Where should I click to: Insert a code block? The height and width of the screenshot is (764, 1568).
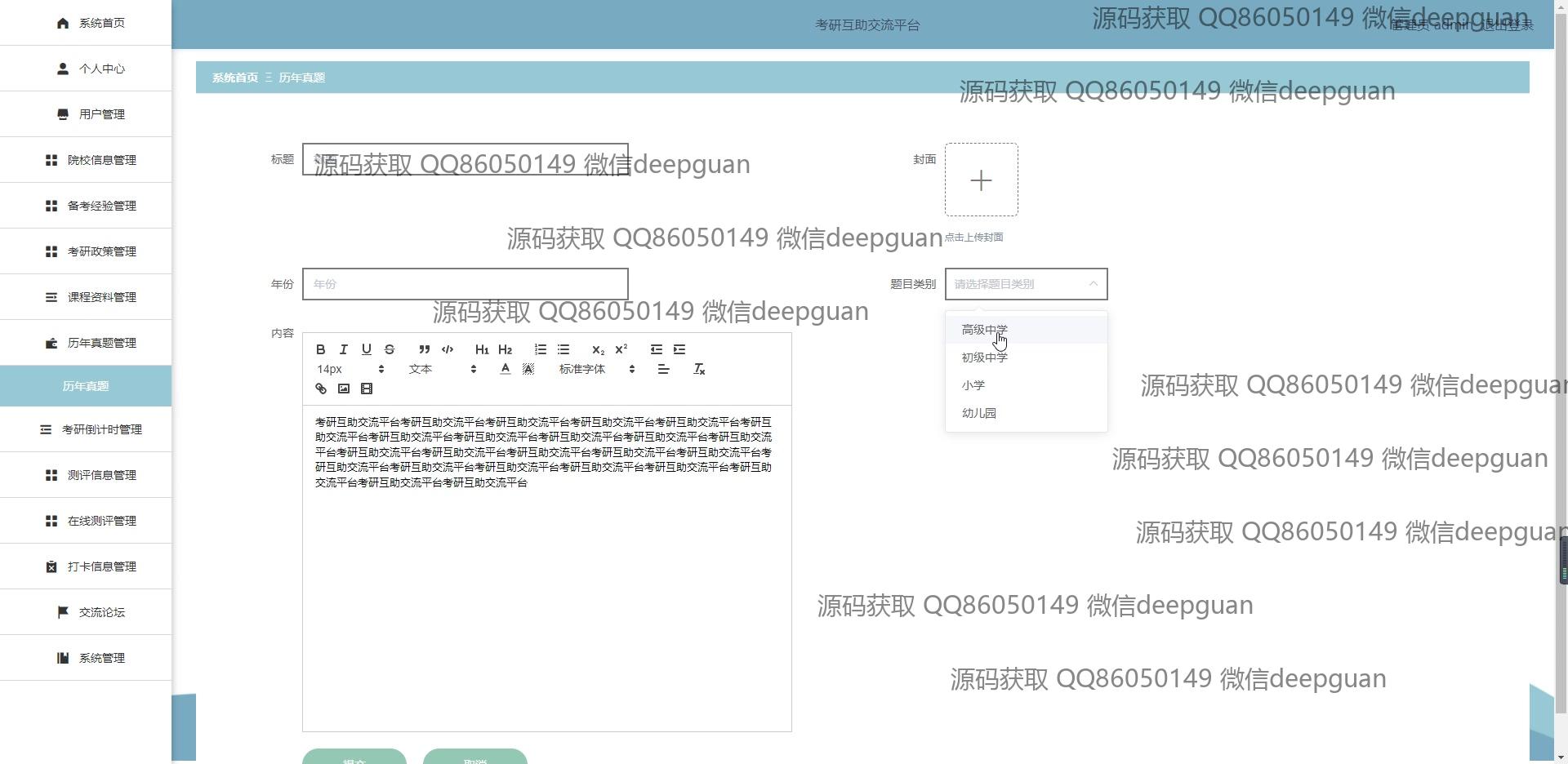pos(448,349)
